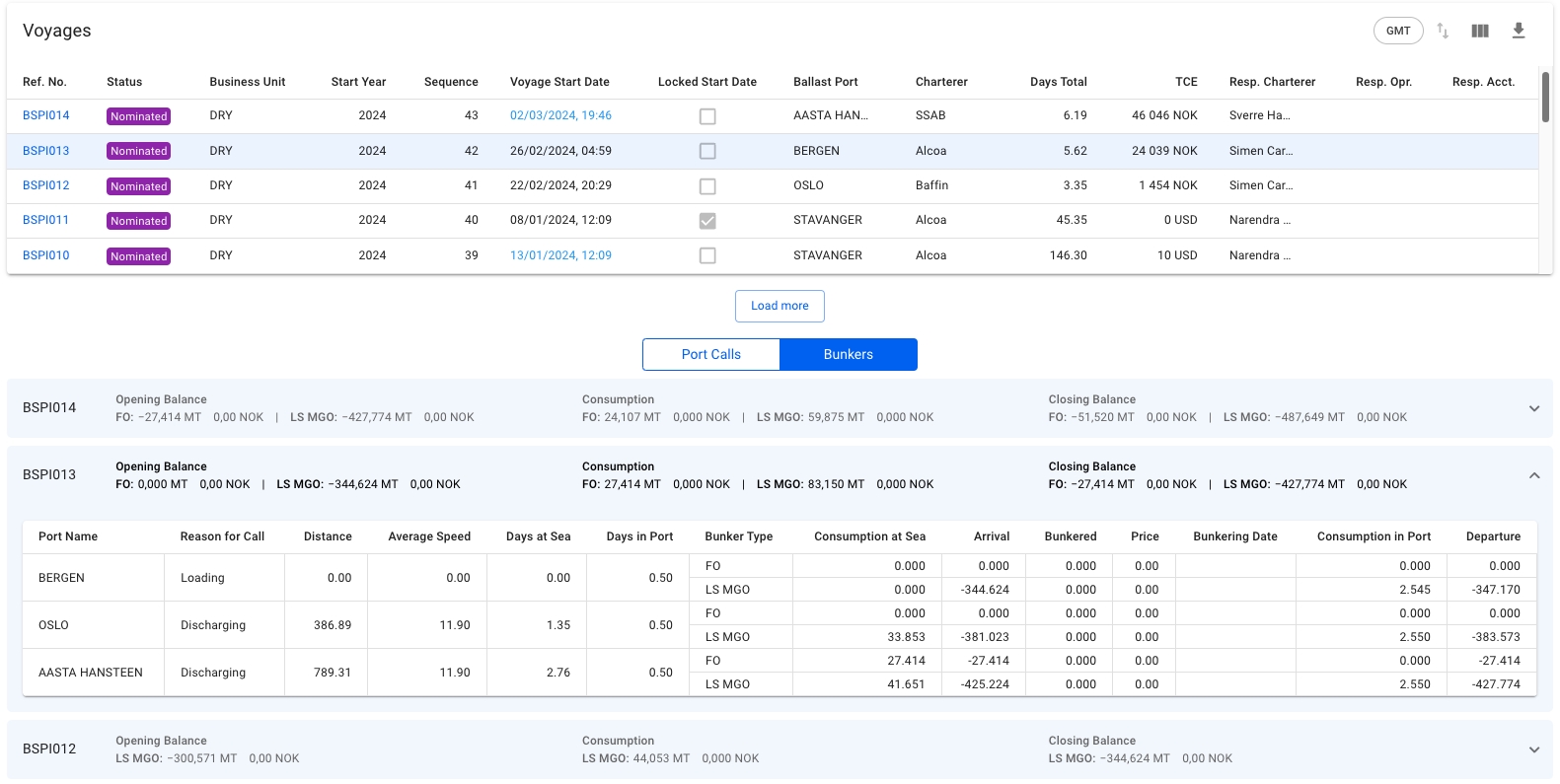
Task: Click the Nominated status badge for BSPI011
Action: coord(138,221)
